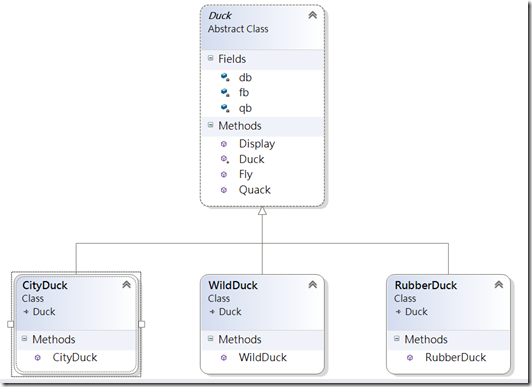Select the db field text

(x=245, y=77)
